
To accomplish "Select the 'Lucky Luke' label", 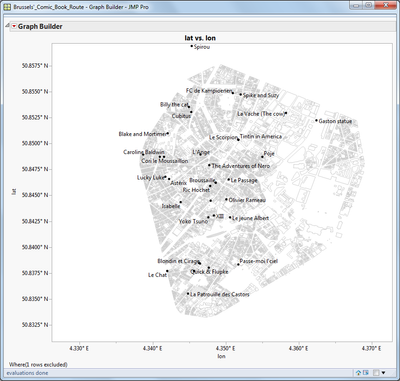I will click(151, 178).
